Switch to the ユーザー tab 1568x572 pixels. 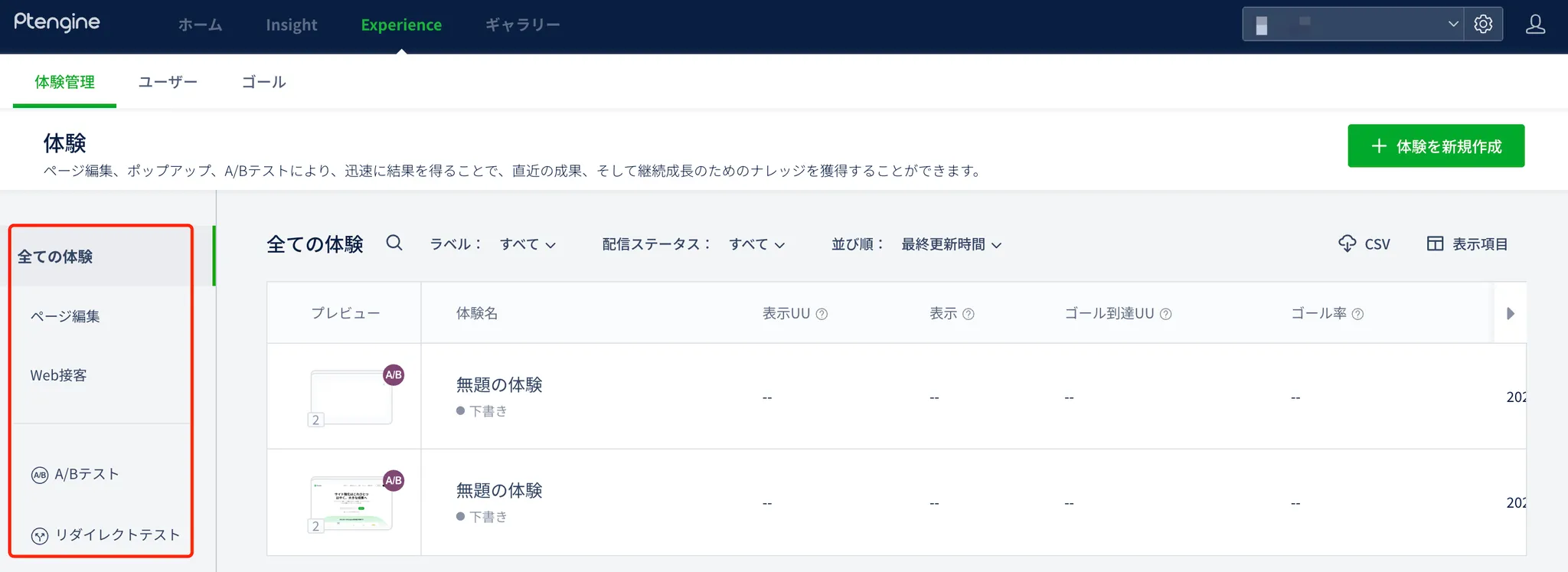pyautogui.click(x=168, y=82)
